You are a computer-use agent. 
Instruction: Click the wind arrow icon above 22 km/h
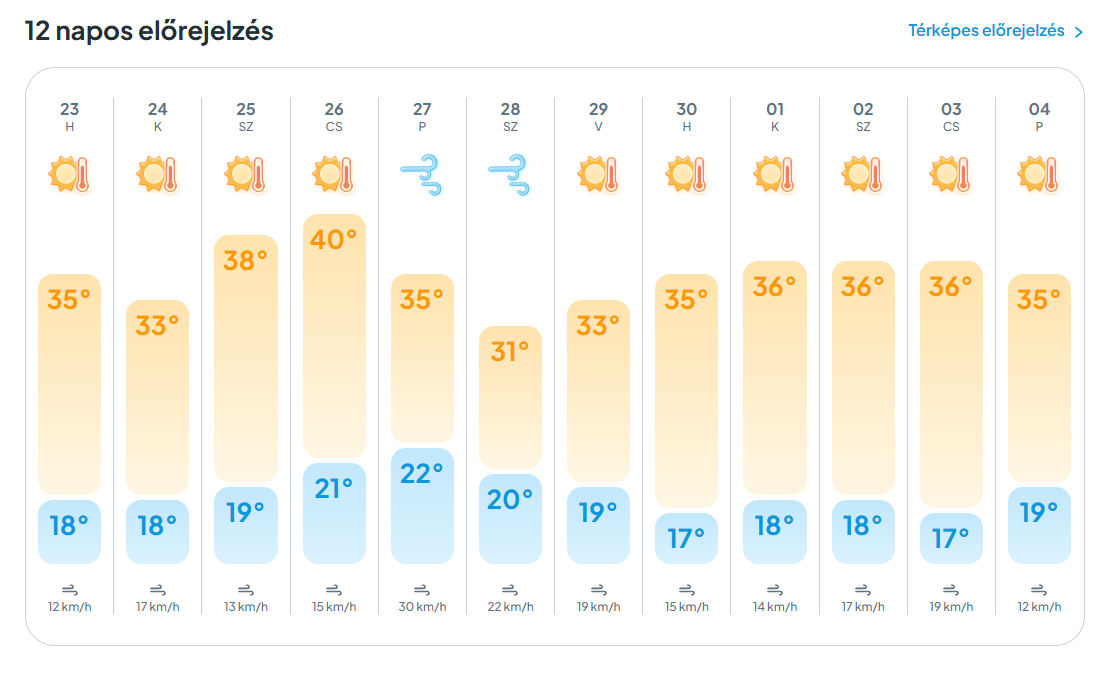coord(510,590)
